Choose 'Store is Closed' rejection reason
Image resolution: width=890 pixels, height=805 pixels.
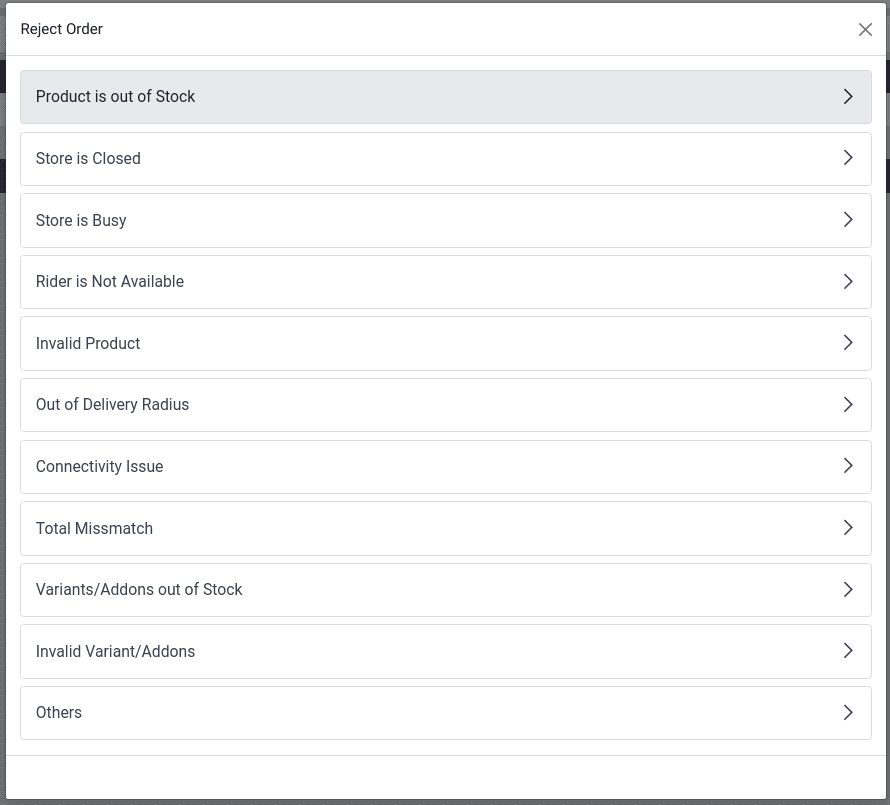(88, 159)
